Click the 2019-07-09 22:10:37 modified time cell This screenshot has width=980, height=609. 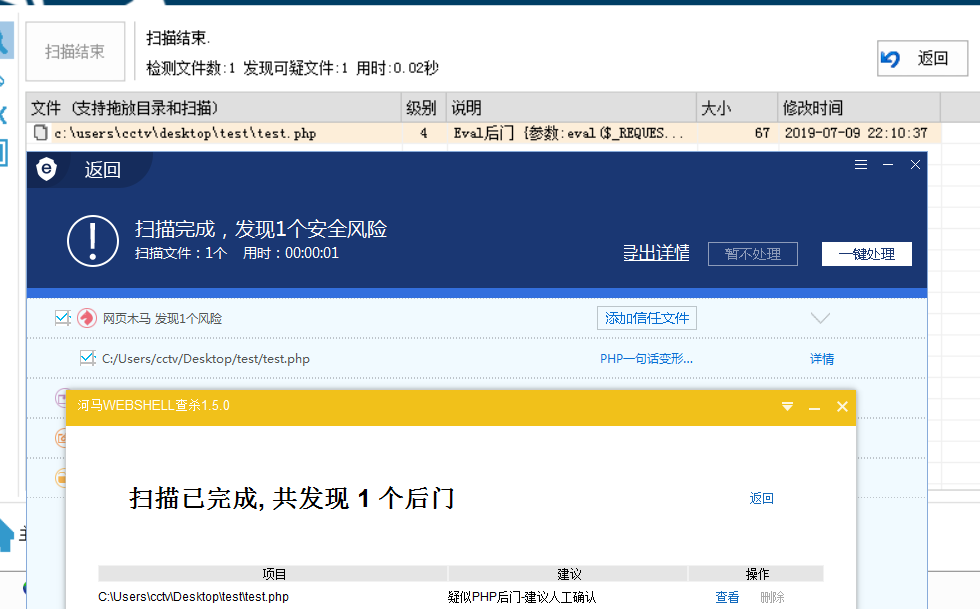tap(856, 133)
